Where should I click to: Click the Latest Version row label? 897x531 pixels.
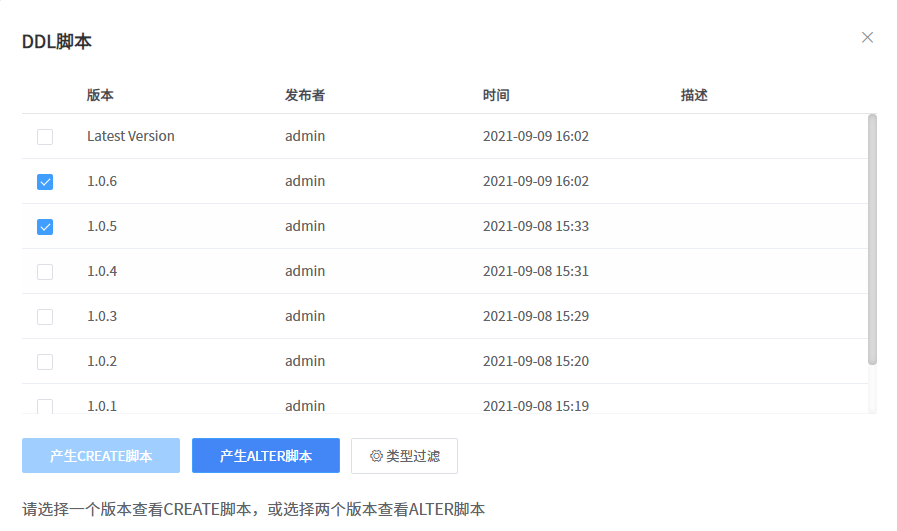click(130, 136)
